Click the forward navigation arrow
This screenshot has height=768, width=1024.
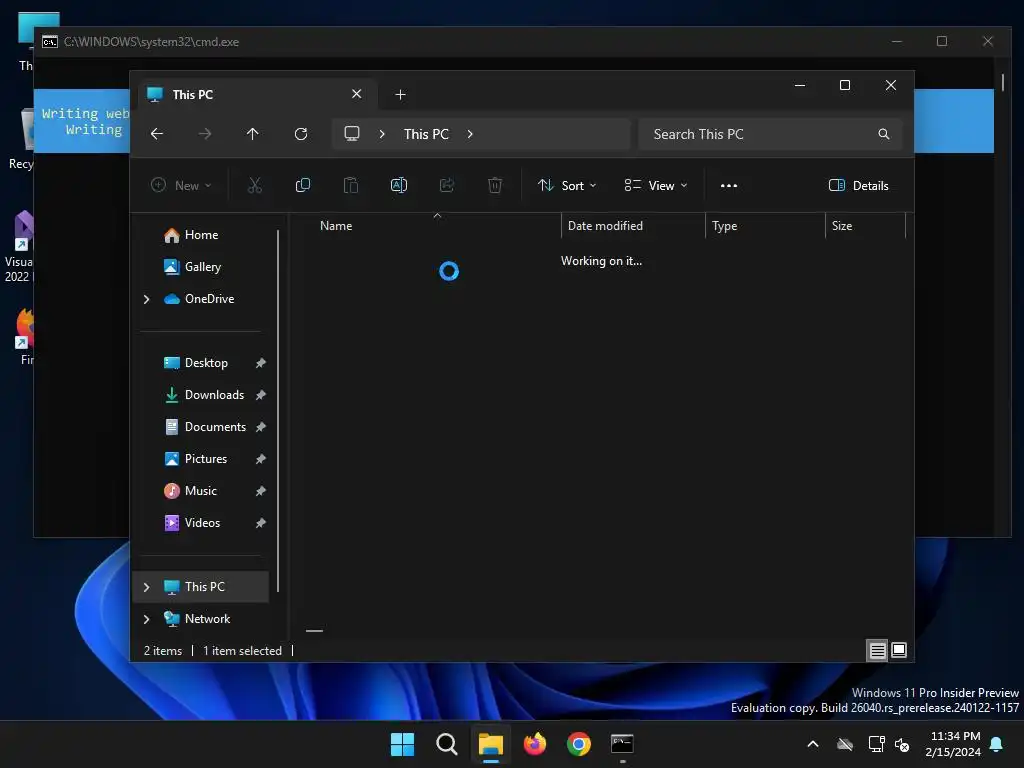204,134
